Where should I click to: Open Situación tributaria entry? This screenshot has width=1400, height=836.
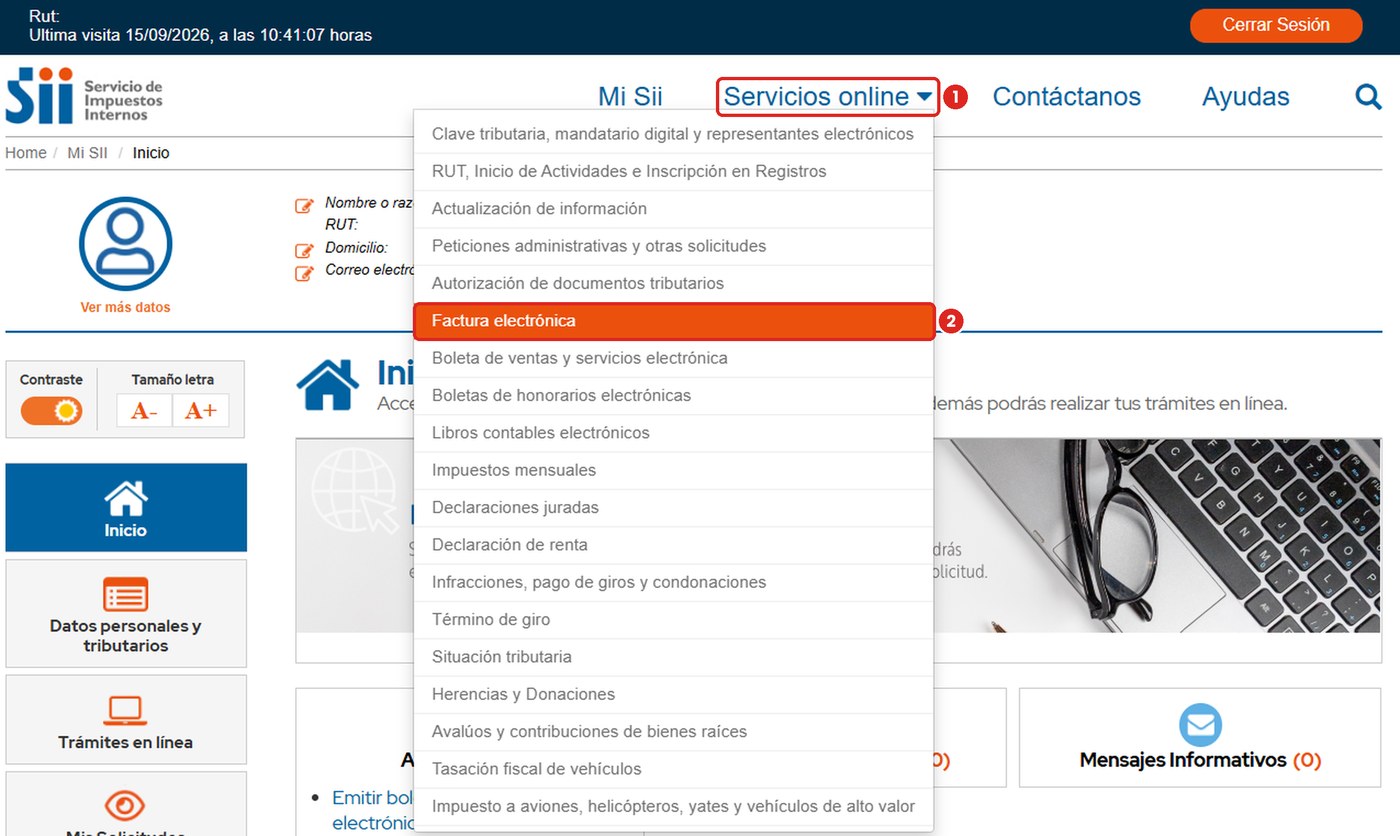674,657
